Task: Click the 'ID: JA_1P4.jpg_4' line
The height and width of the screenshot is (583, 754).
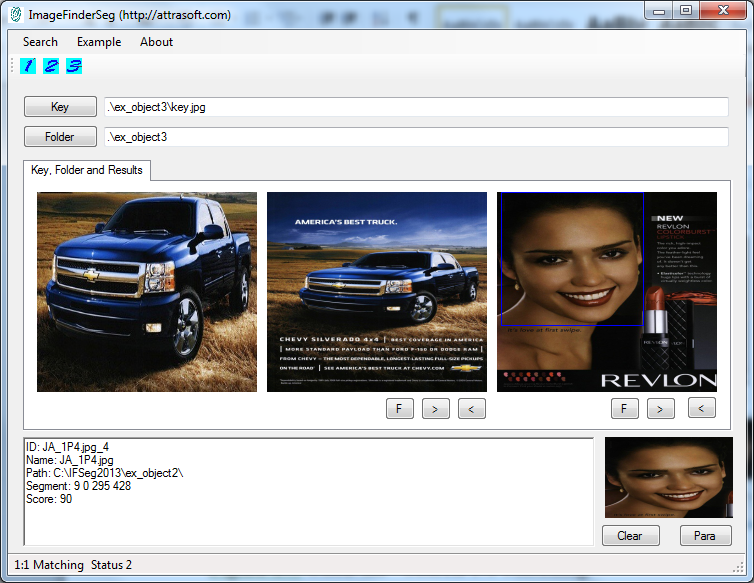Action: coord(67,447)
